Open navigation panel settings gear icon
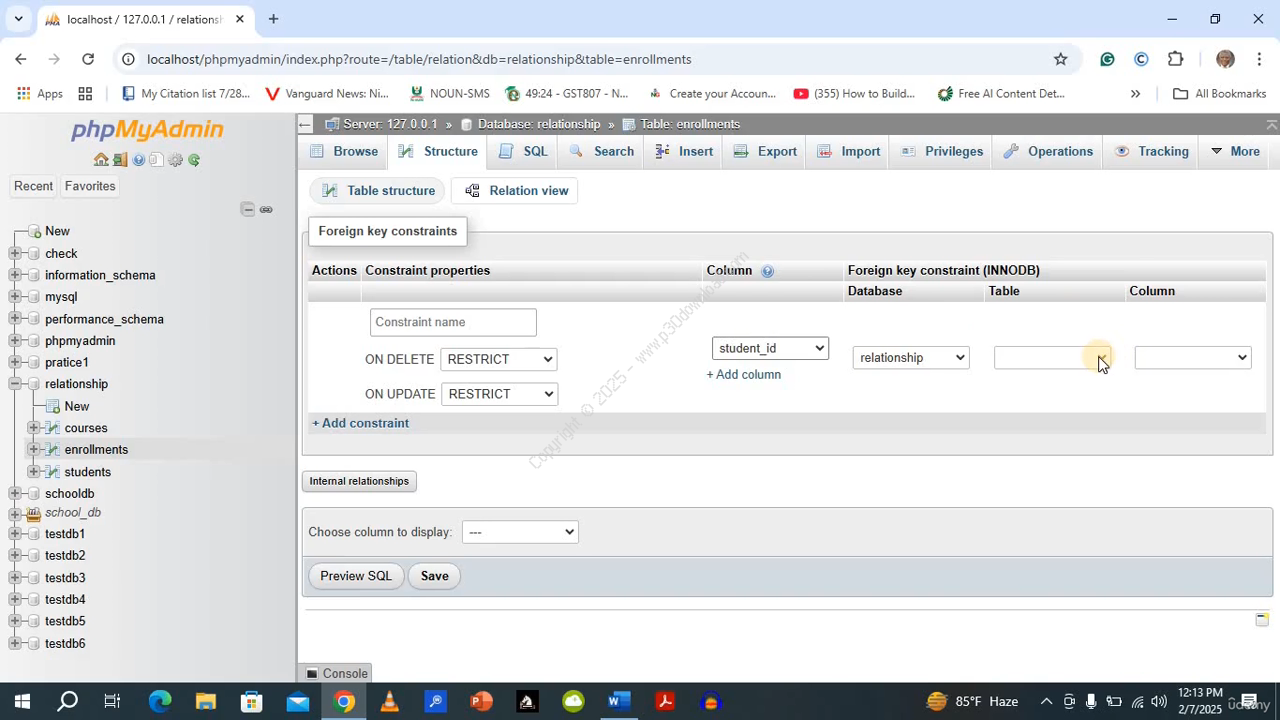 point(175,160)
